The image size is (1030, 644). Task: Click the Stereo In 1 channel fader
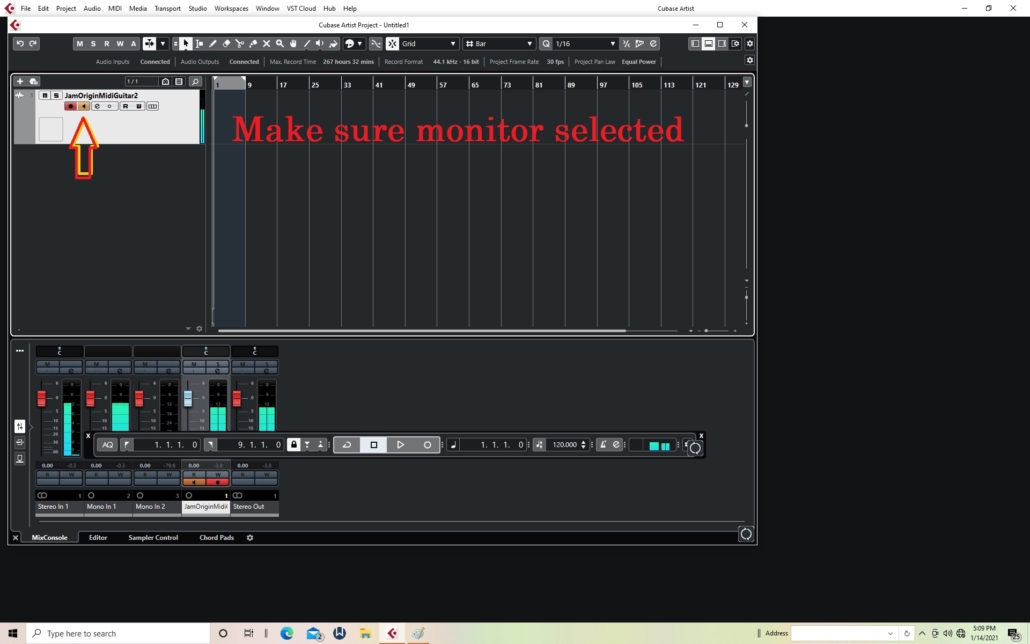tap(41, 398)
